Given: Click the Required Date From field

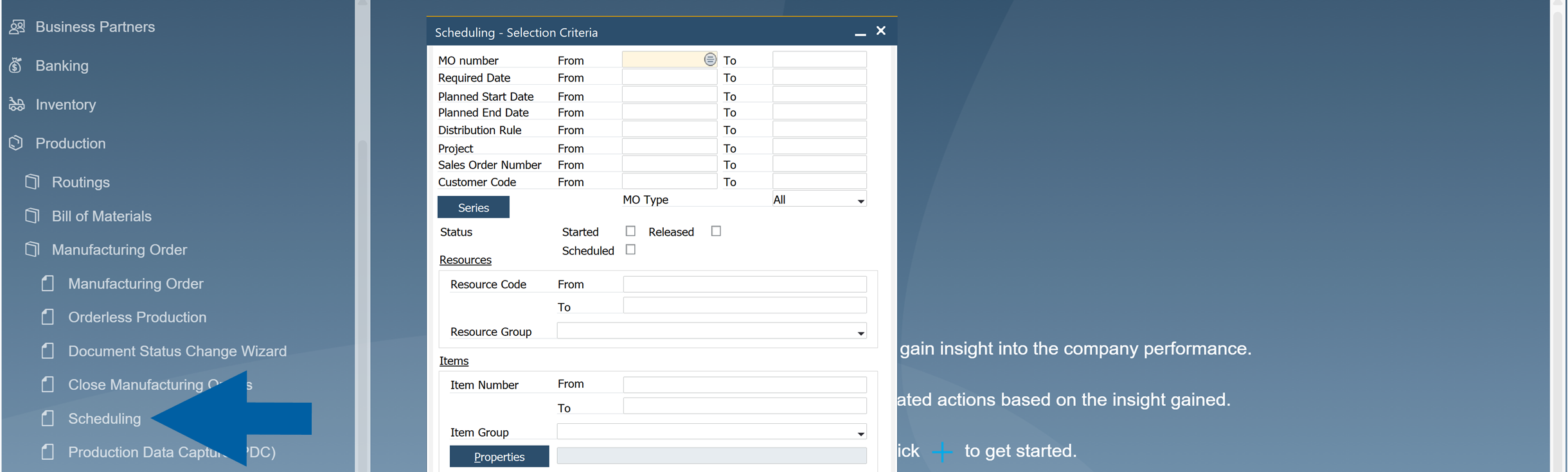Looking at the screenshot, I should 669,77.
